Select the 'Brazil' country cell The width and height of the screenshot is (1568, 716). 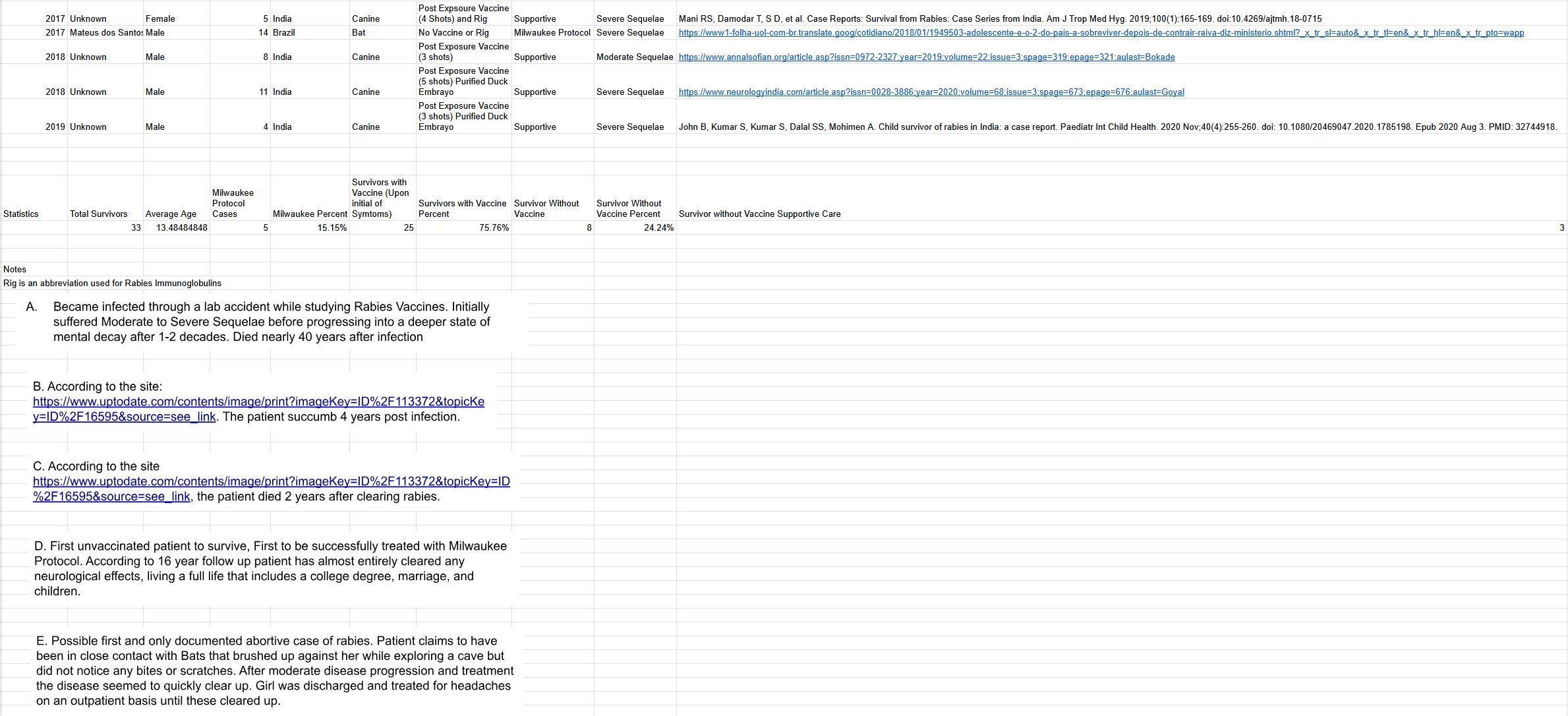coord(310,32)
